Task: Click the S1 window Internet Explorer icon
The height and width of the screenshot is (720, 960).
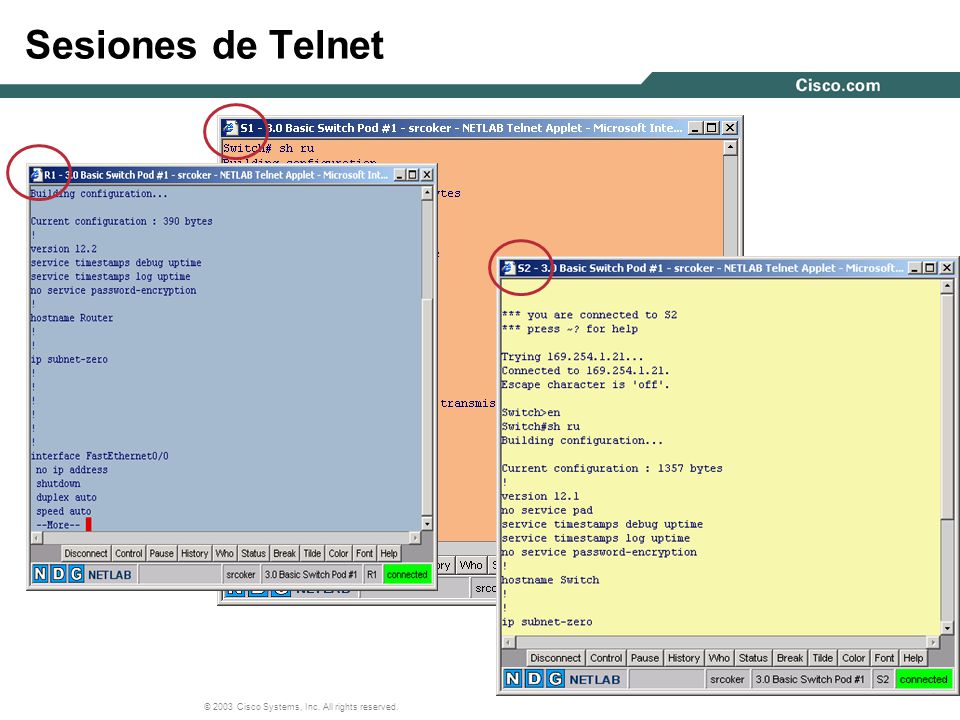Action: 230,127
